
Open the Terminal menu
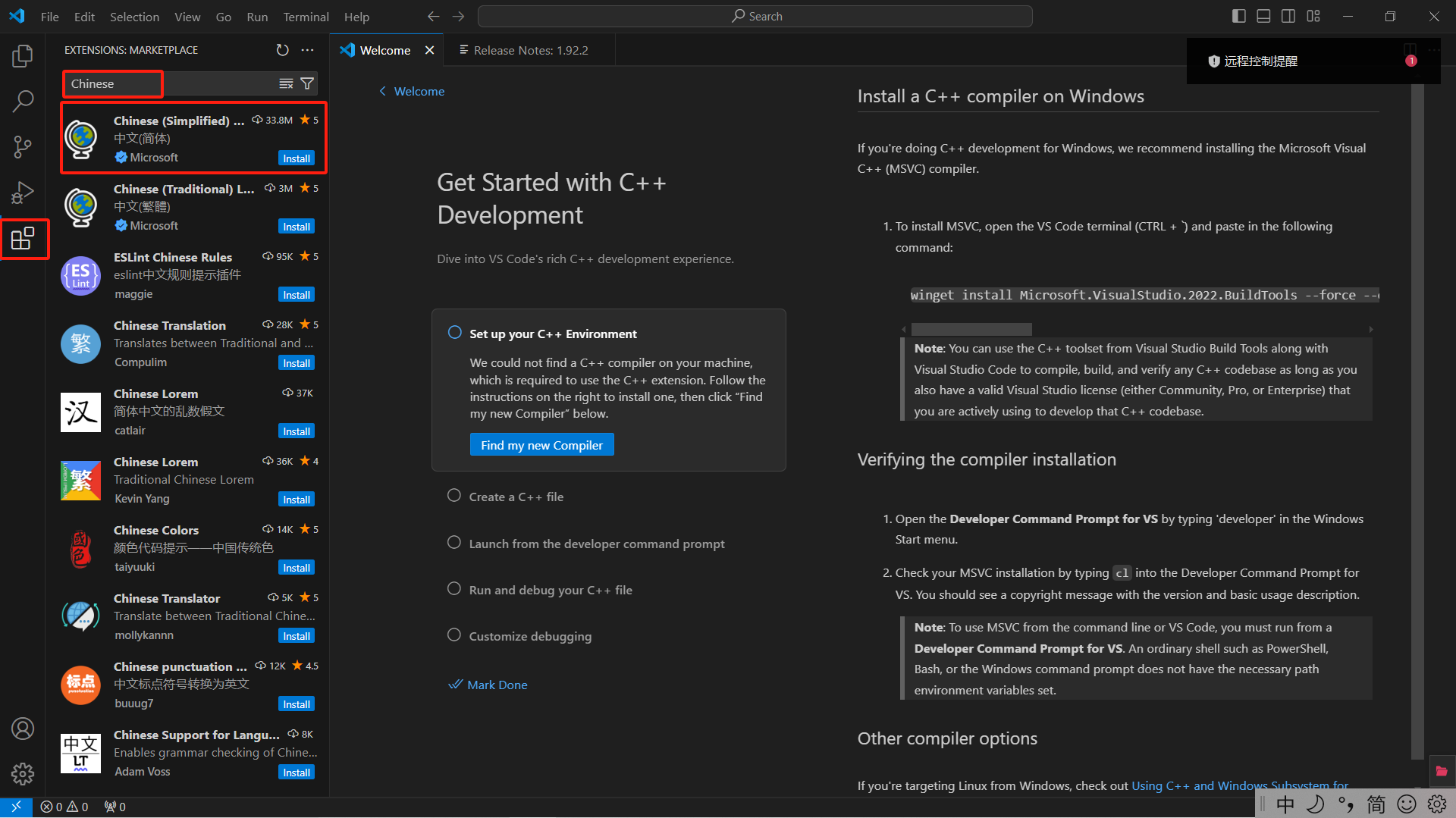(x=306, y=17)
